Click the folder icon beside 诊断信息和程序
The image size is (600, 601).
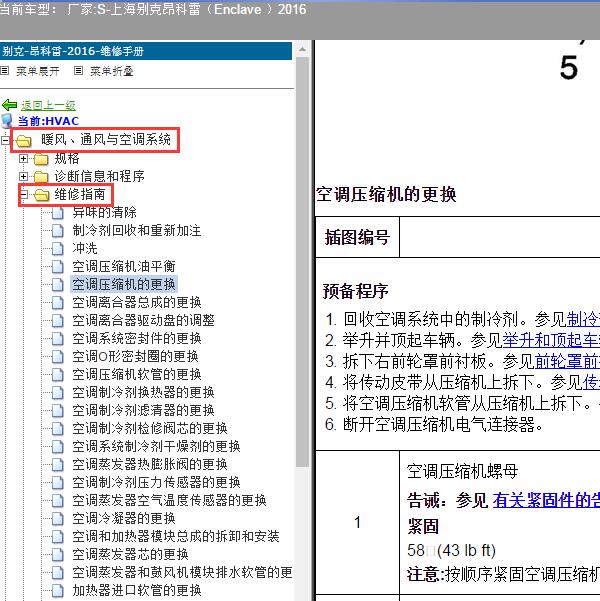(x=41, y=177)
